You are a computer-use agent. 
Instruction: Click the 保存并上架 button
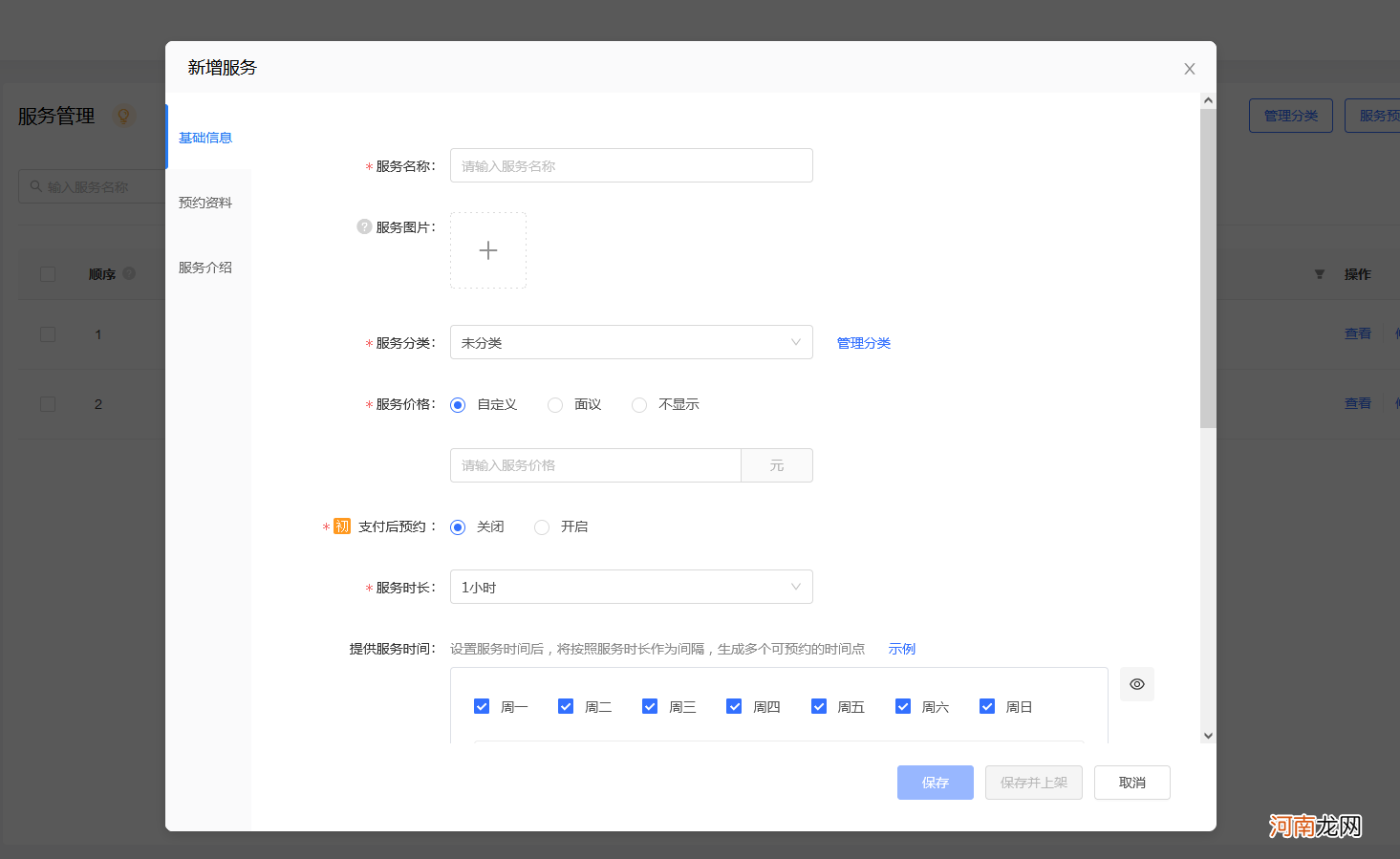(1034, 783)
